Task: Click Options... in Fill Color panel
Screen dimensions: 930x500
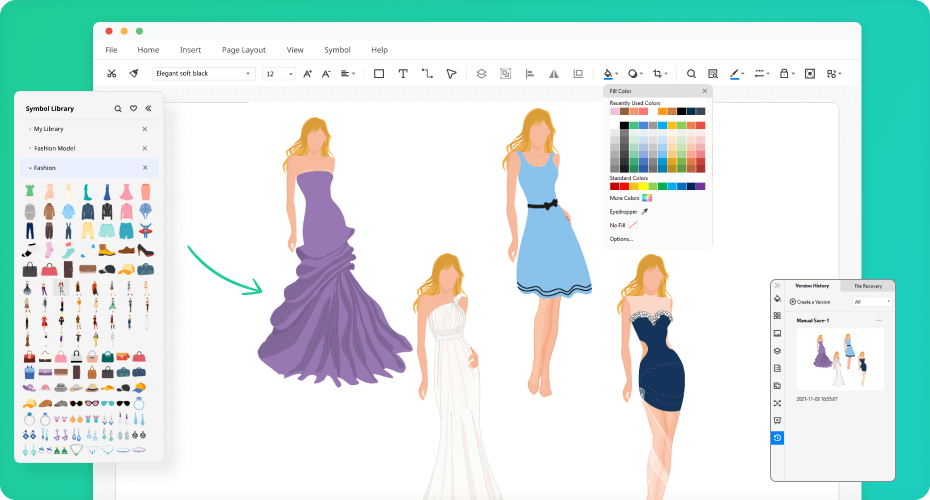Action: (x=621, y=239)
